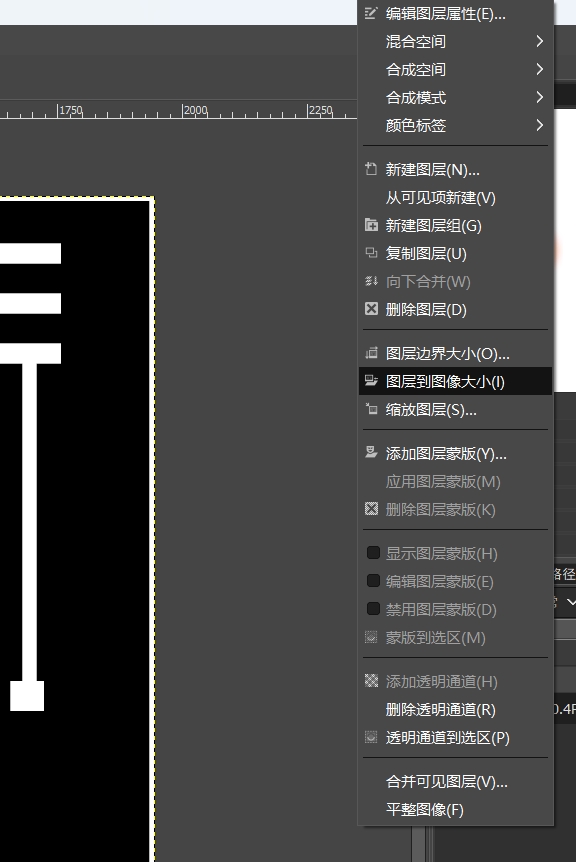The width and height of the screenshot is (576, 862).
Task: Click the delete layer X icon
Action: point(372,309)
